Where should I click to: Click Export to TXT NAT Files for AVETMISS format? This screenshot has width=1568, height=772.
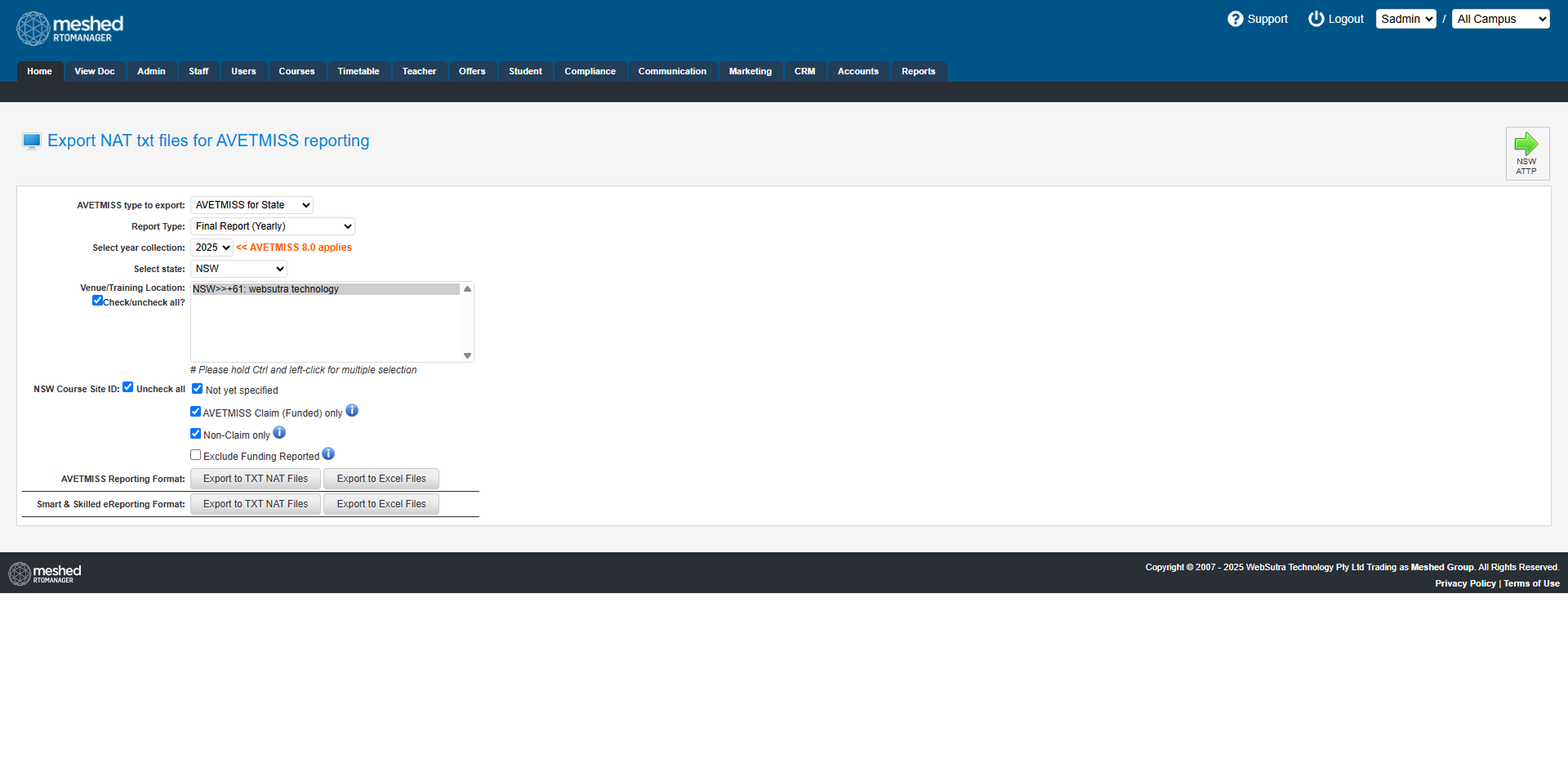point(255,478)
